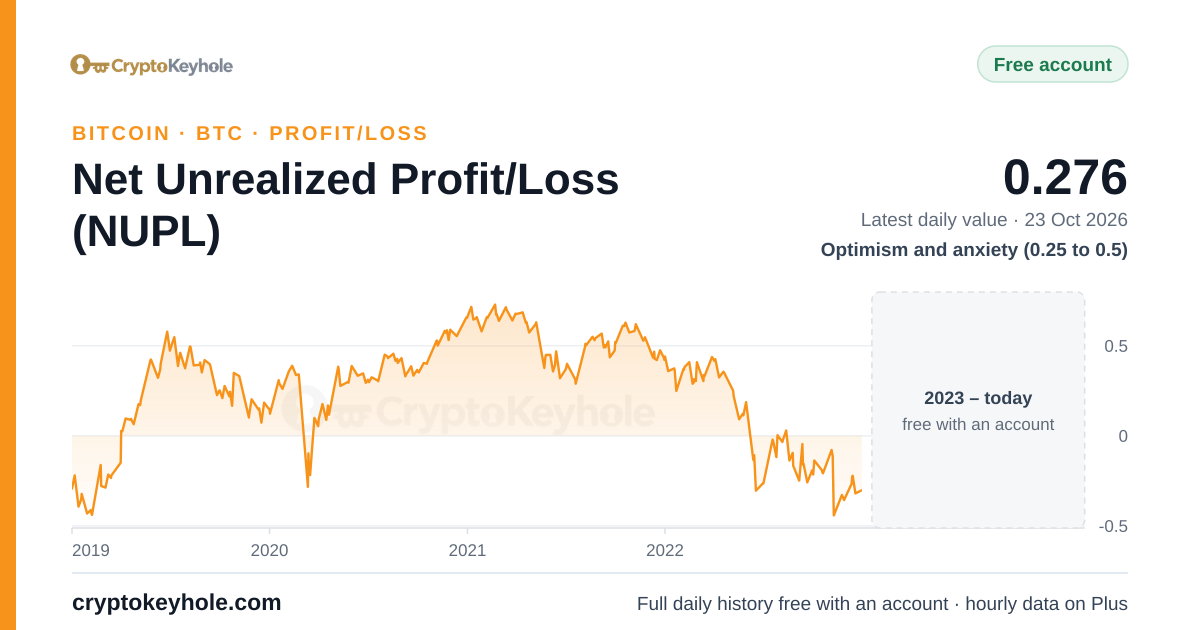This screenshot has width=1200, height=630.
Task: Select the BTC ticker breadcrumb
Action: (220, 133)
